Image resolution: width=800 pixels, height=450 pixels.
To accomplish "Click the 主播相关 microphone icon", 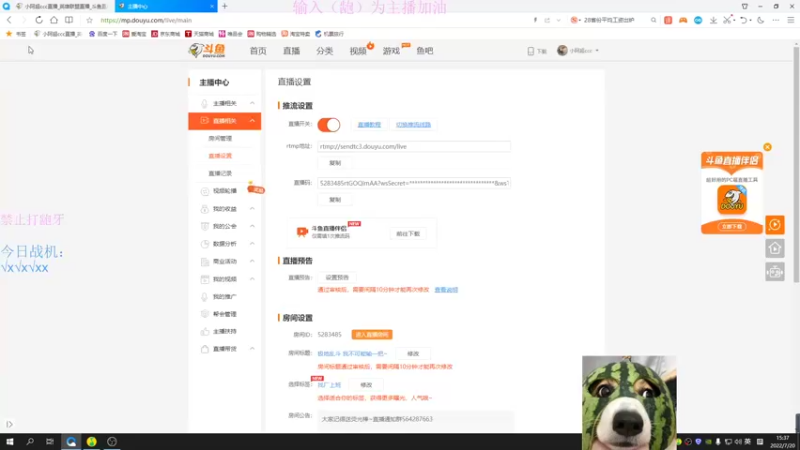I will tap(205, 104).
